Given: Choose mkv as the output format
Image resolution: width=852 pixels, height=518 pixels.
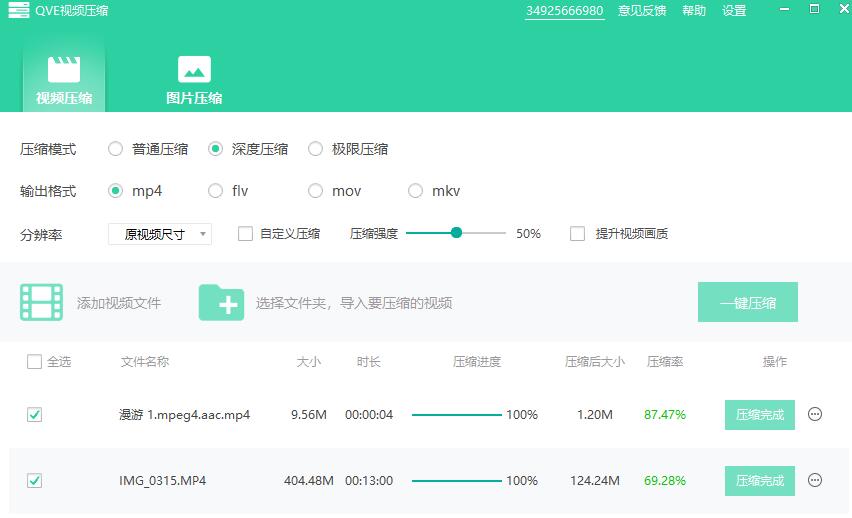Looking at the screenshot, I should click(416, 191).
